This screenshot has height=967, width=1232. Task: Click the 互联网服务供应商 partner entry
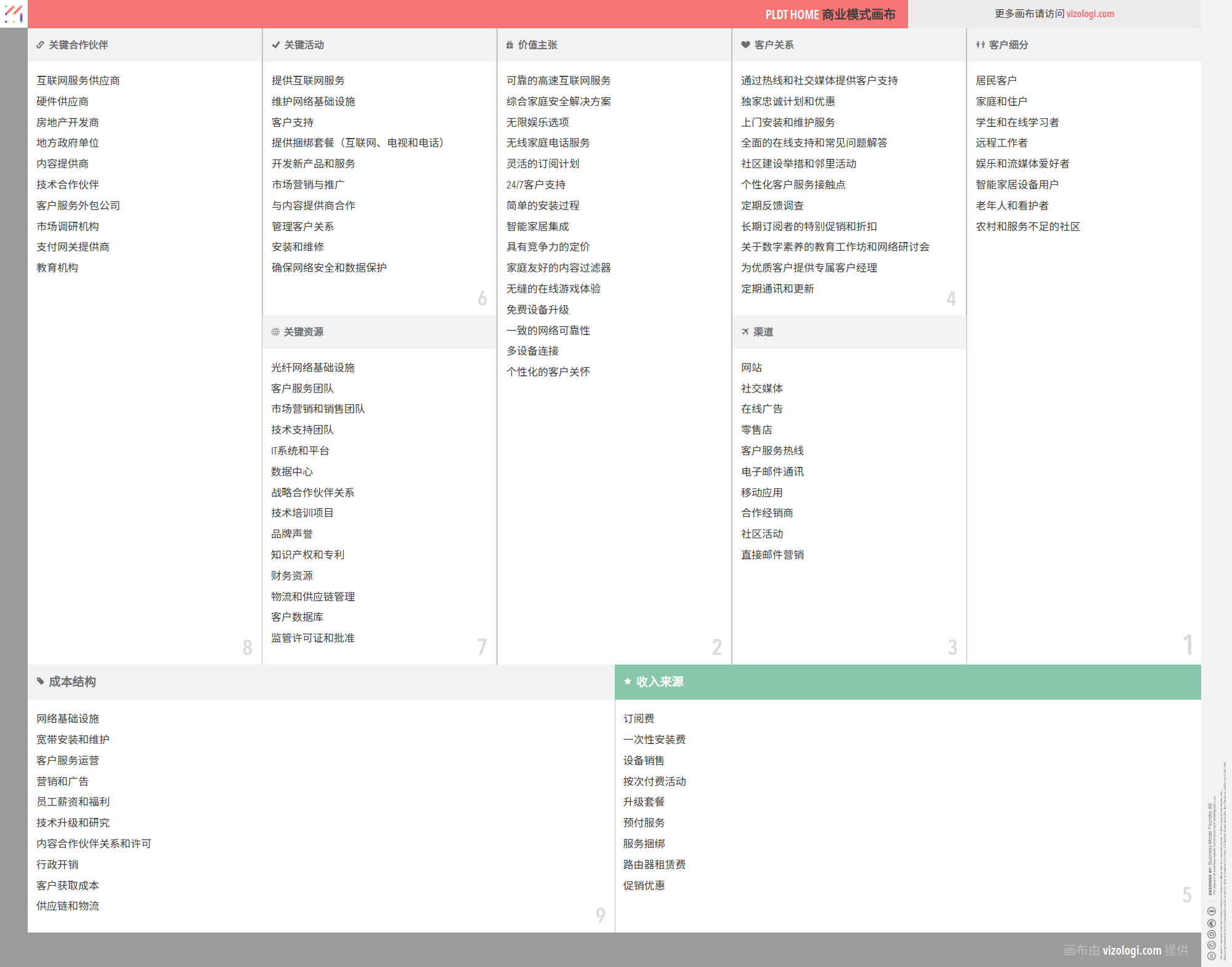pyautogui.click(x=78, y=81)
